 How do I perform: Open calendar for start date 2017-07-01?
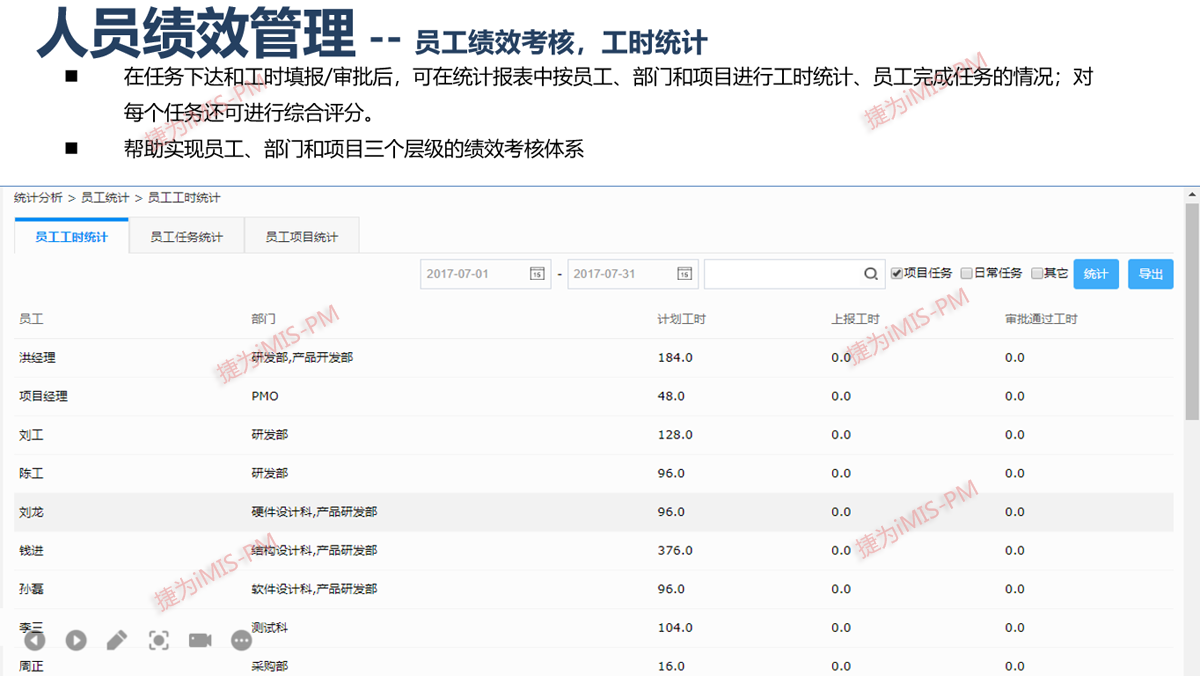point(537,274)
